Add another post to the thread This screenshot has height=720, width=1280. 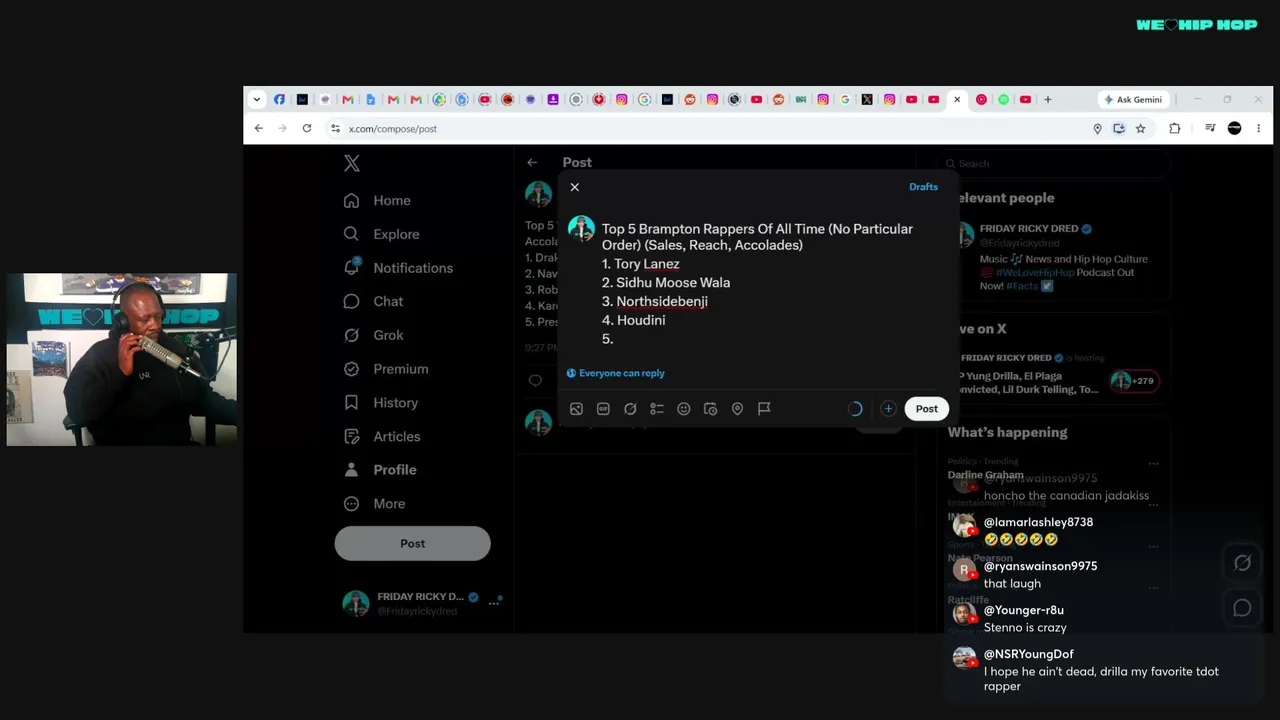click(x=888, y=409)
